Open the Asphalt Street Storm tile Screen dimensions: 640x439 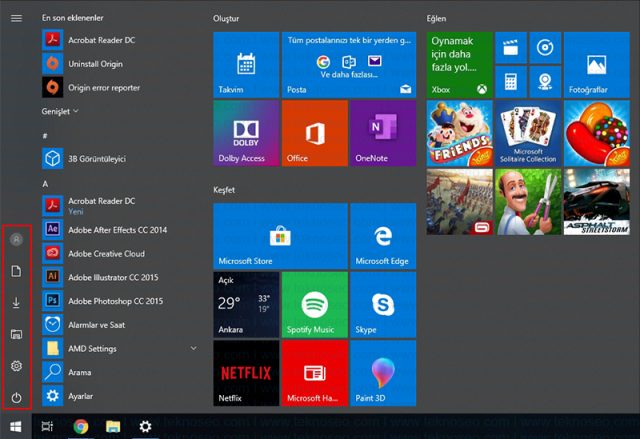(597, 202)
